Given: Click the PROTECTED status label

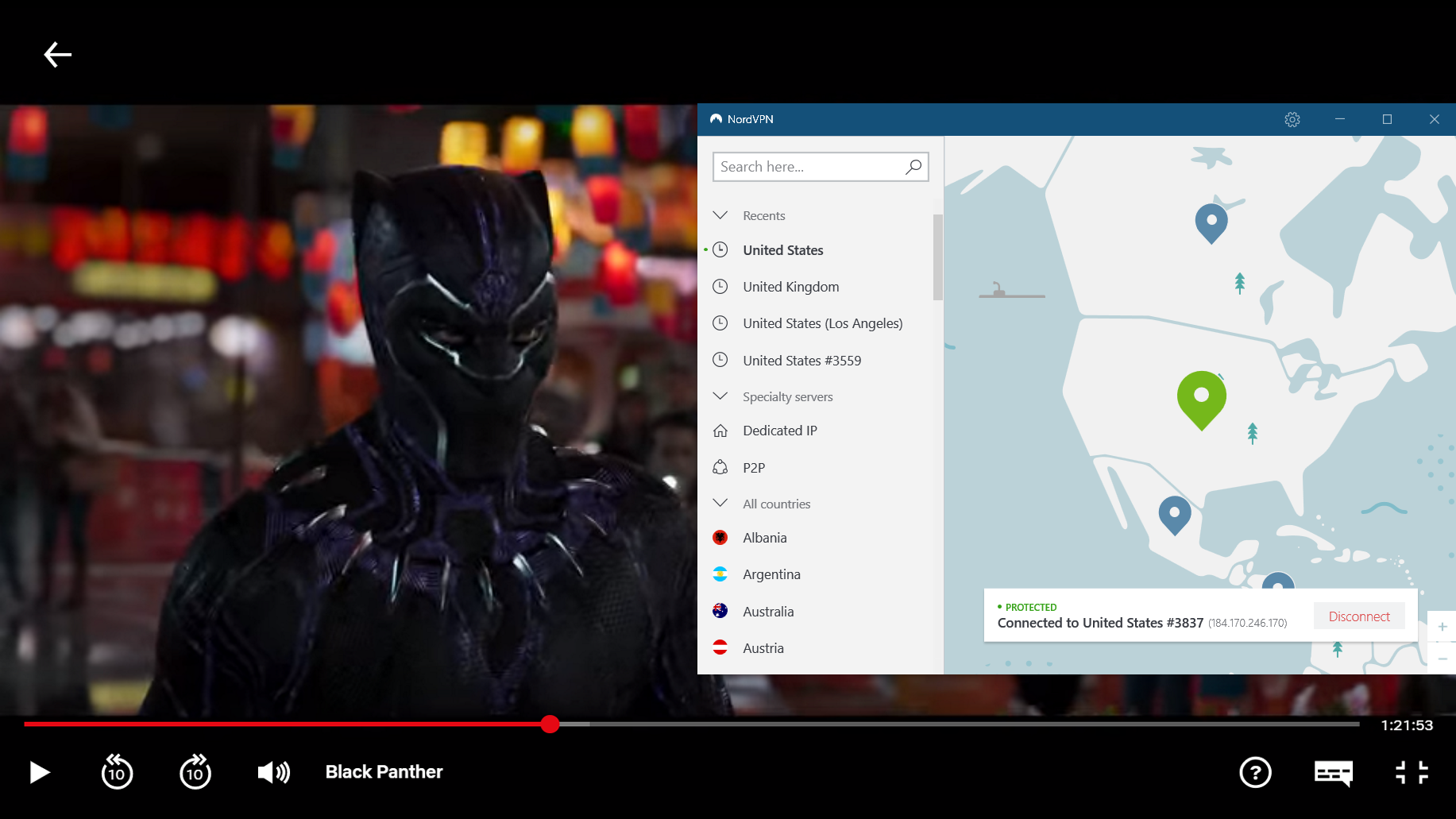Looking at the screenshot, I should click(1031, 607).
